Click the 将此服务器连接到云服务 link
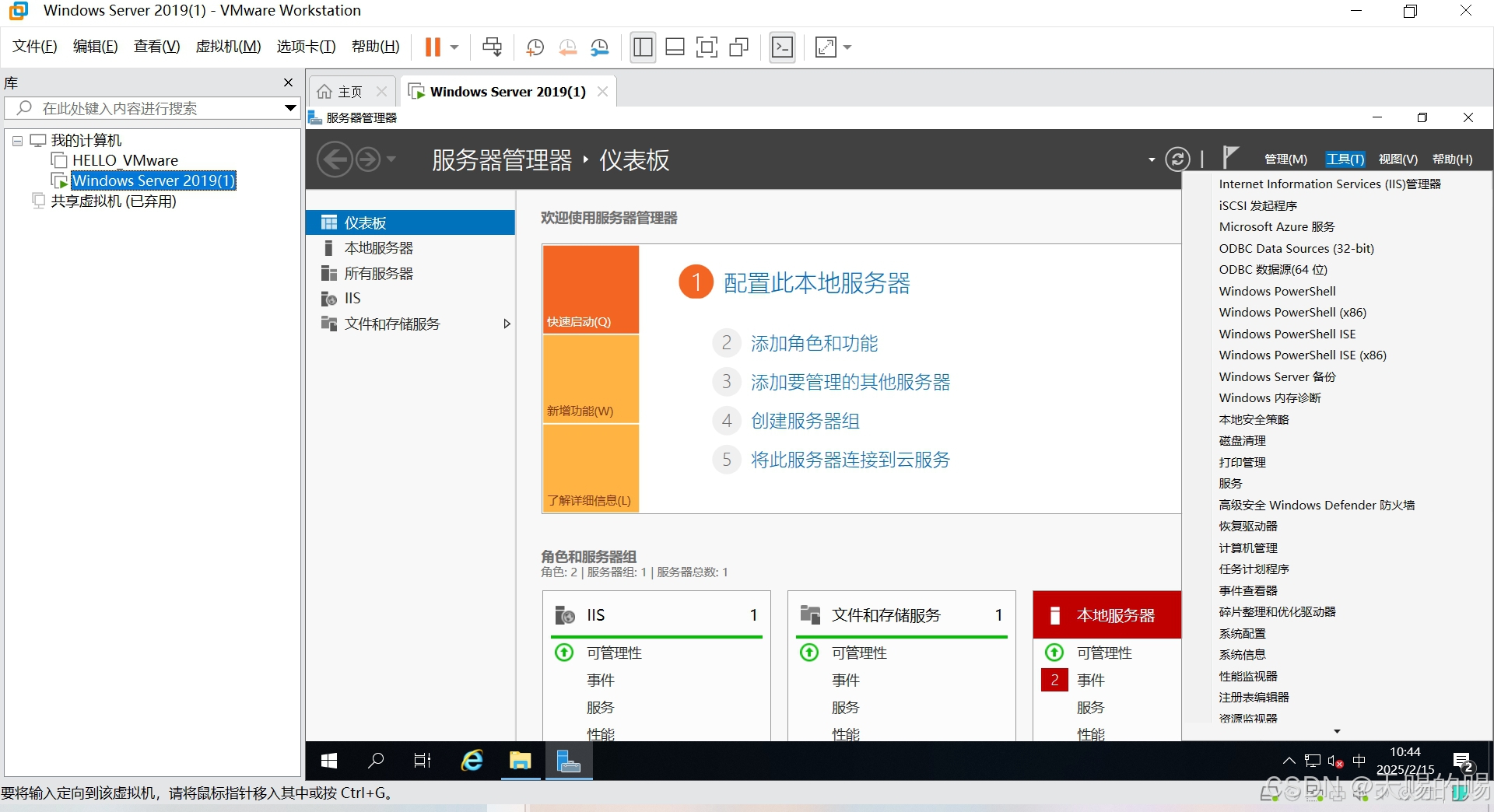Image resolution: width=1494 pixels, height=812 pixels. [x=850, y=460]
